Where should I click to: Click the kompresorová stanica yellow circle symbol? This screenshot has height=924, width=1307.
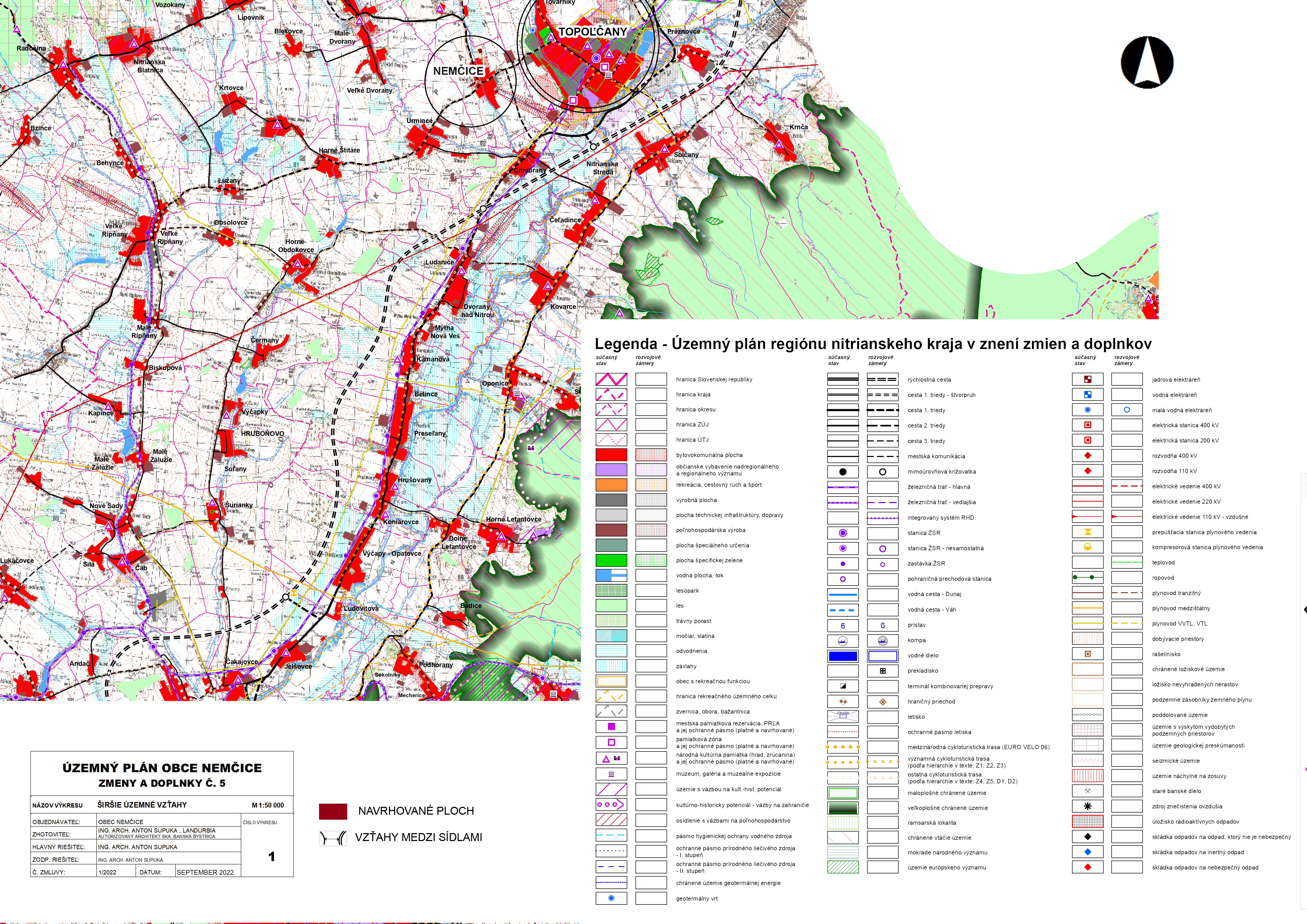pyautogui.click(x=1087, y=547)
